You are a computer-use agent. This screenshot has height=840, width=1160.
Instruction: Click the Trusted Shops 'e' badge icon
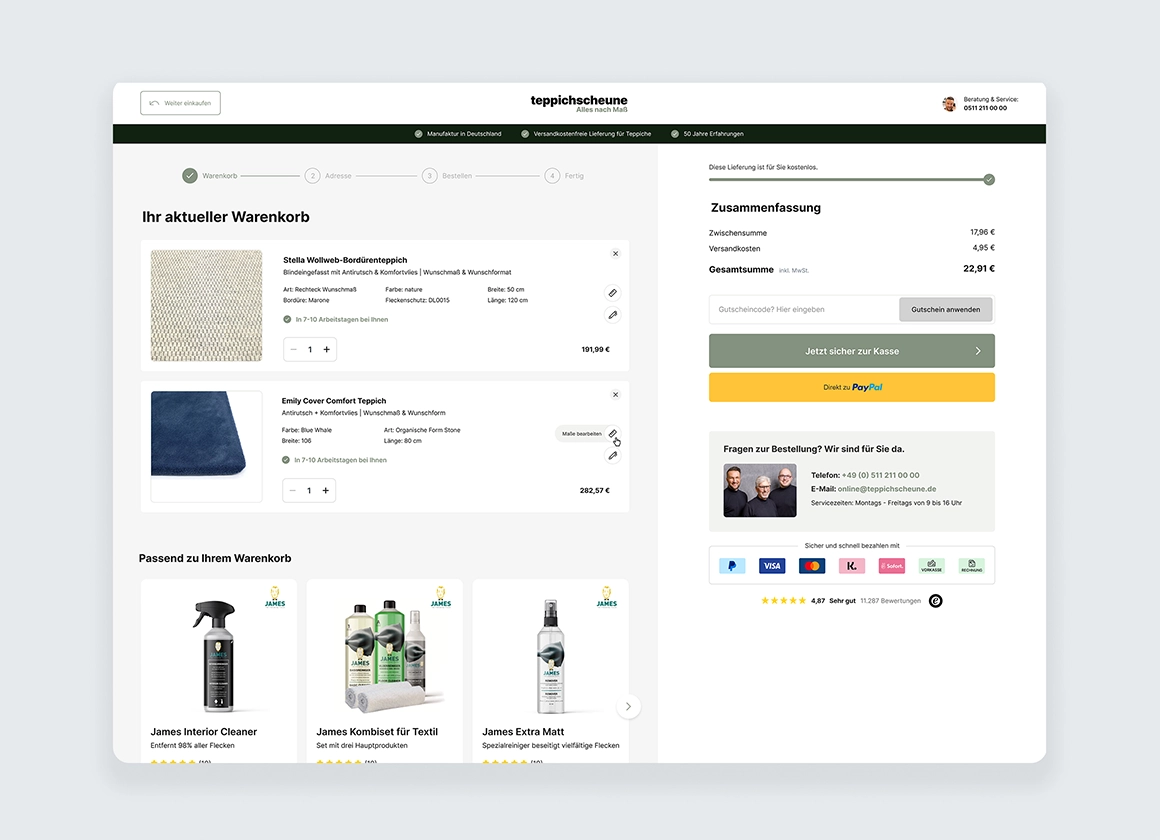tap(935, 601)
